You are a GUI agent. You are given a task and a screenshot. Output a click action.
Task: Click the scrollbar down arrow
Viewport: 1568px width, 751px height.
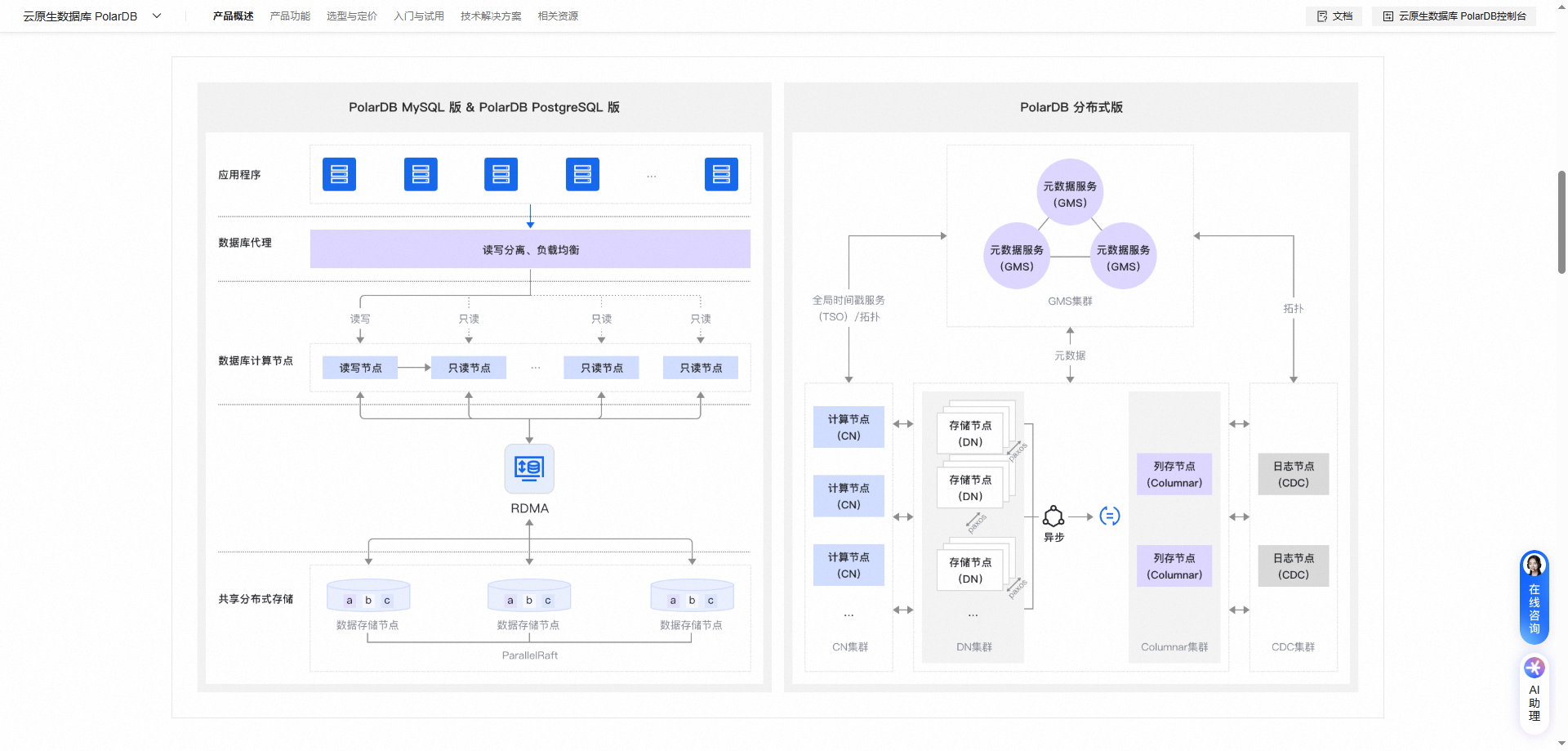click(x=1561, y=744)
